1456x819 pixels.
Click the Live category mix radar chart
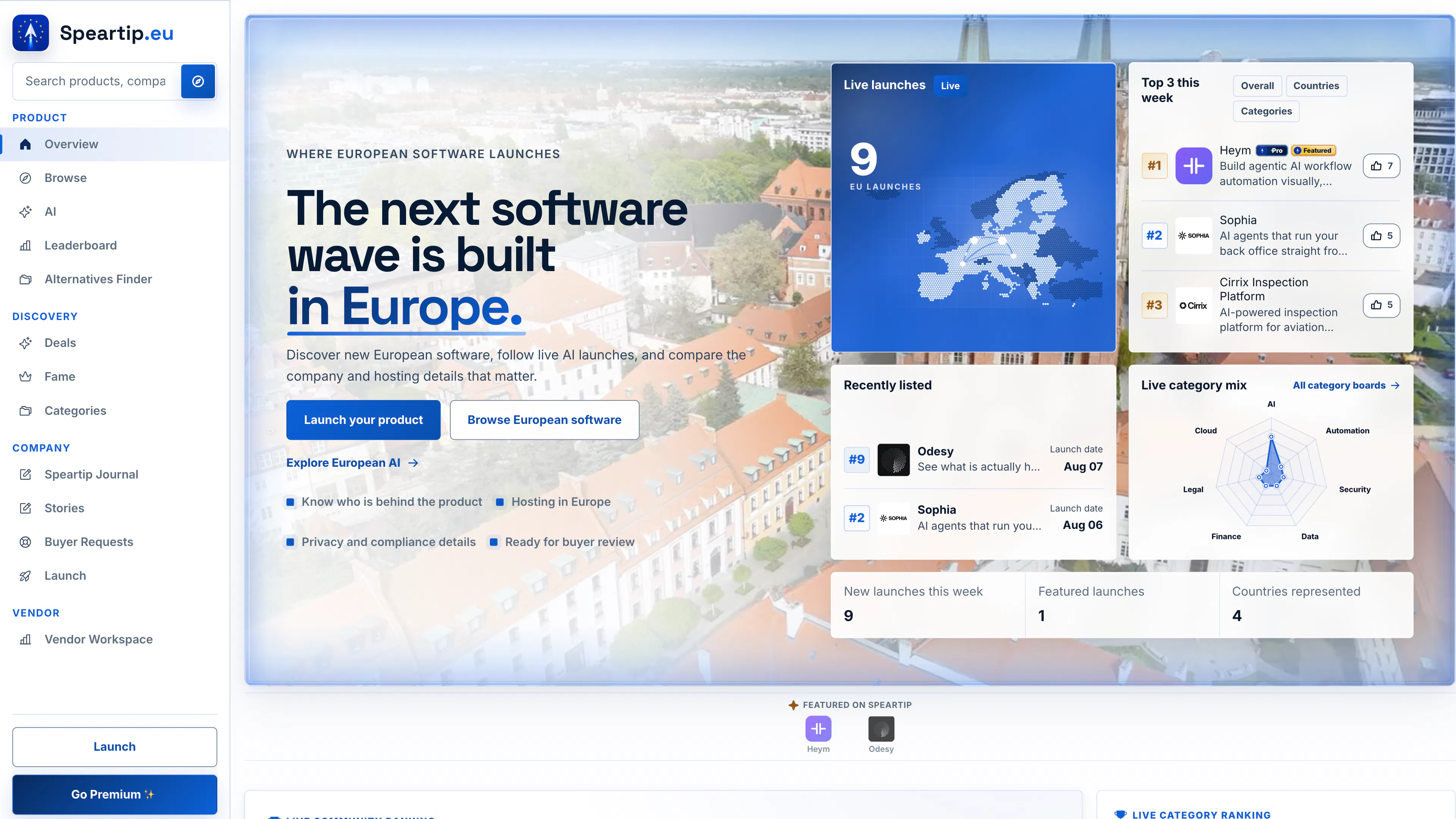[1271, 472]
